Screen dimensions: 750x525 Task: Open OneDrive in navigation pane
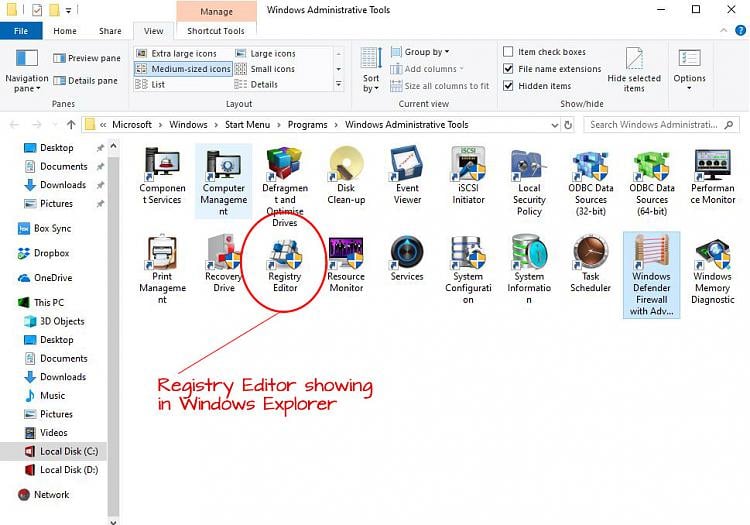[45, 278]
